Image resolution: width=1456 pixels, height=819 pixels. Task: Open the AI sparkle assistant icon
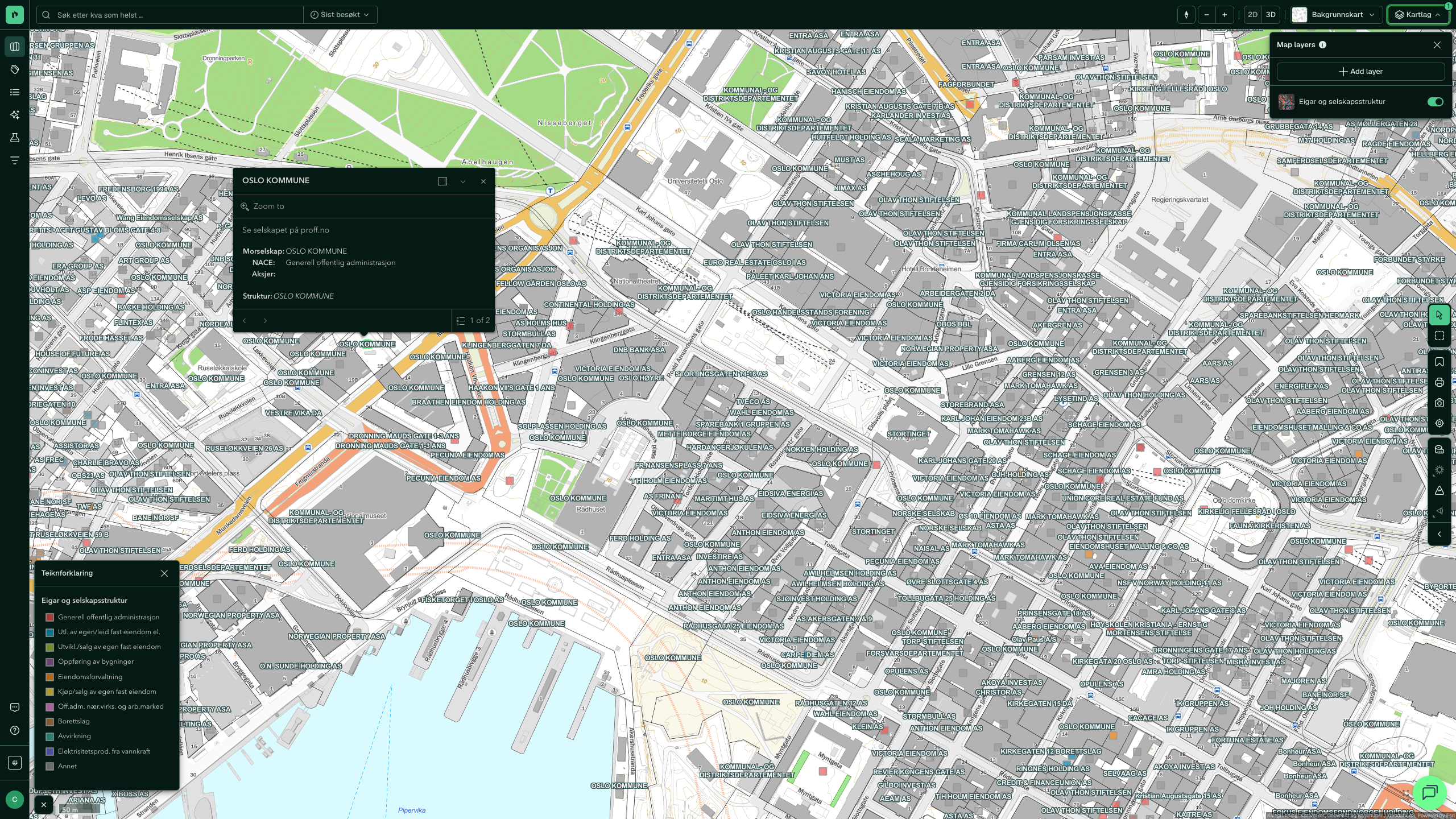(x=15, y=115)
